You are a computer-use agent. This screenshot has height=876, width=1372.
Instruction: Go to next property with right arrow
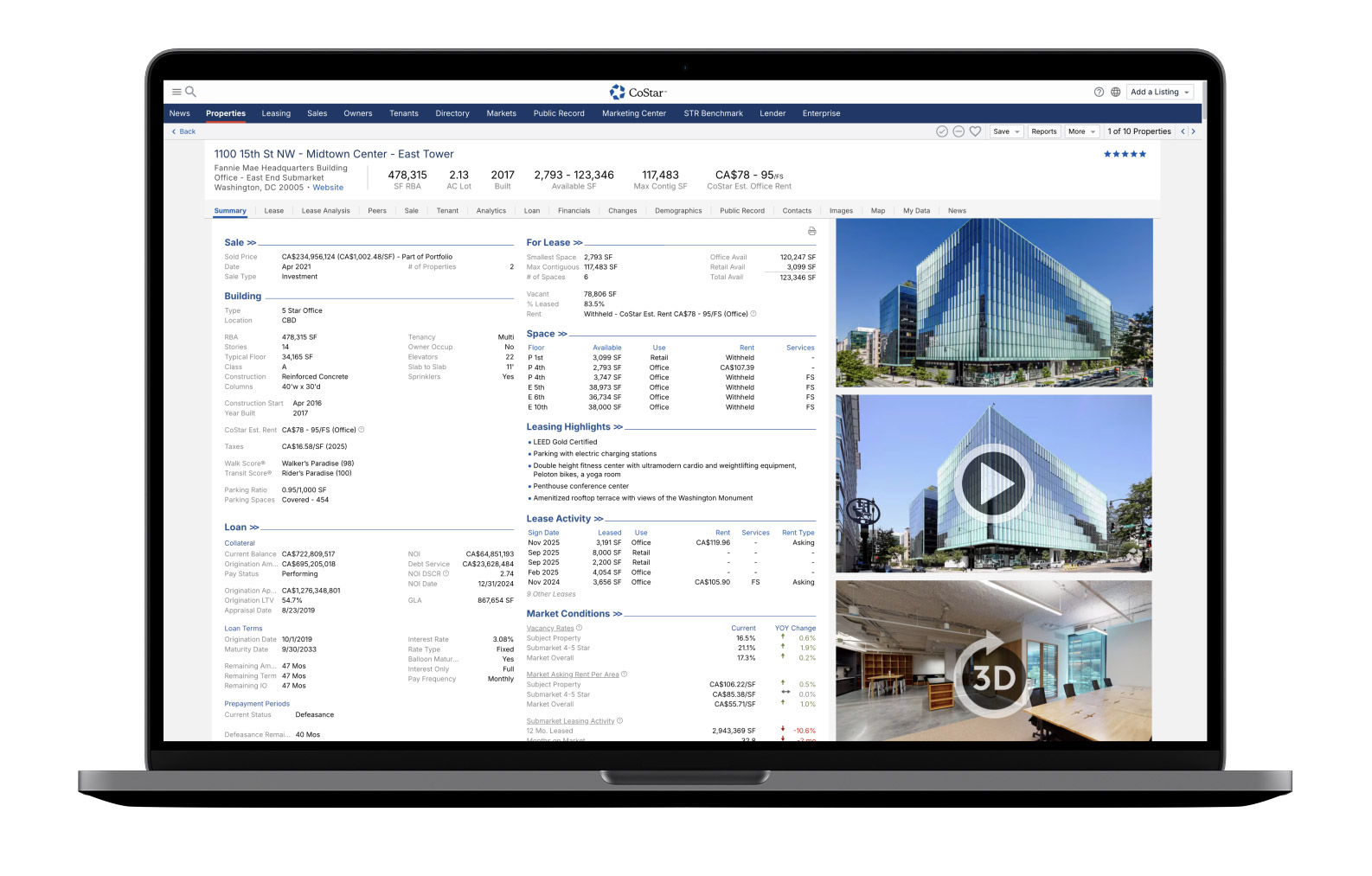tap(1194, 131)
